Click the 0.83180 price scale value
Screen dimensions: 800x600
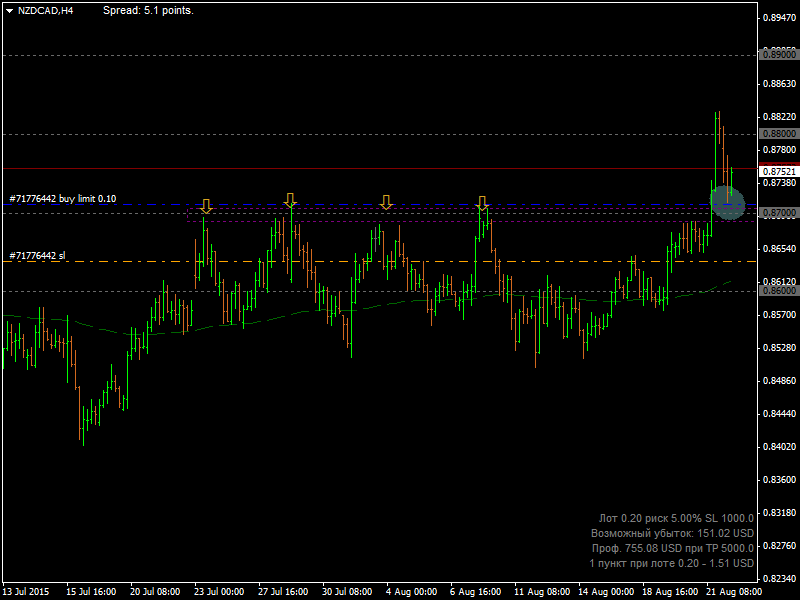pyautogui.click(x=779, y=513)
